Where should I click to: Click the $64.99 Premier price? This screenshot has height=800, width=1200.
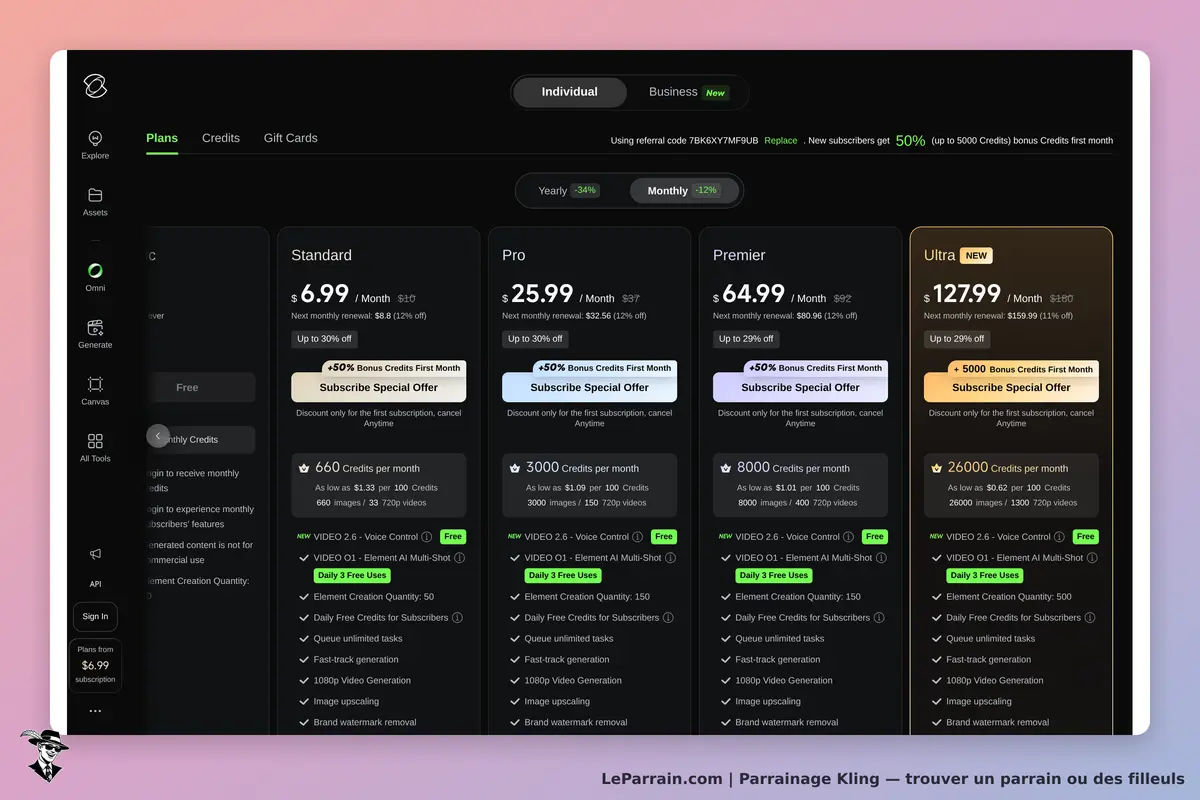749,294
